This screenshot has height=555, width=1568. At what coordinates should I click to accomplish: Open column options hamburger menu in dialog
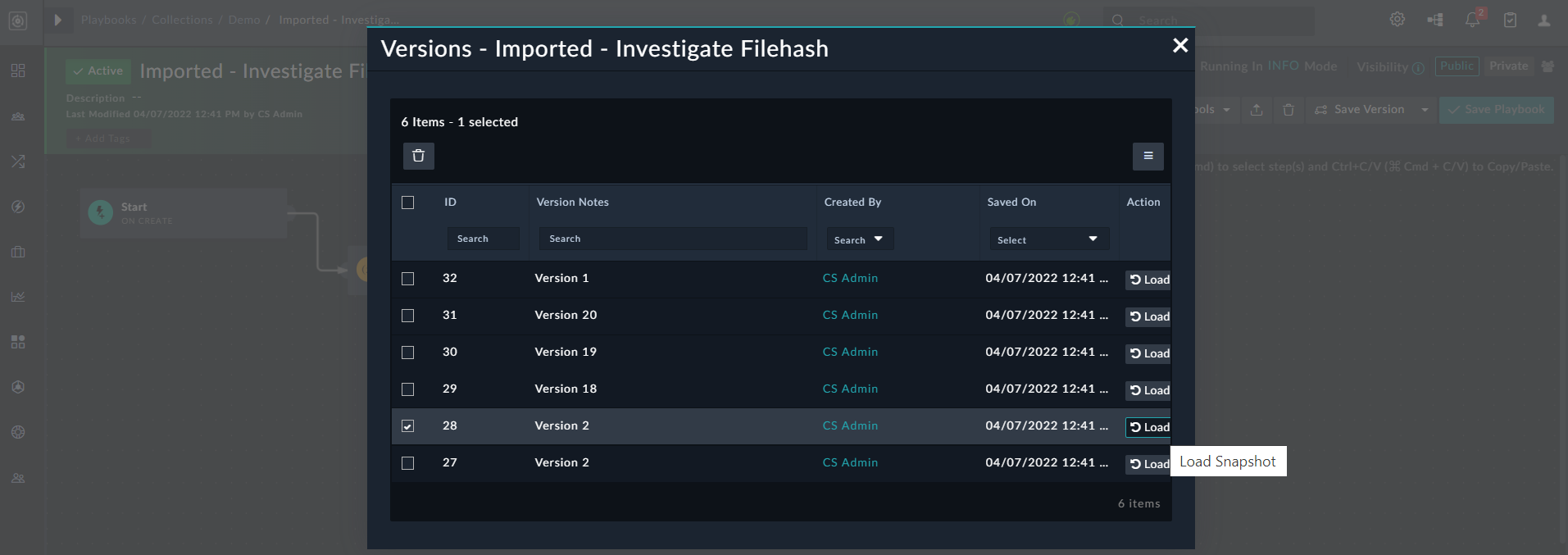pos(1148,156)
